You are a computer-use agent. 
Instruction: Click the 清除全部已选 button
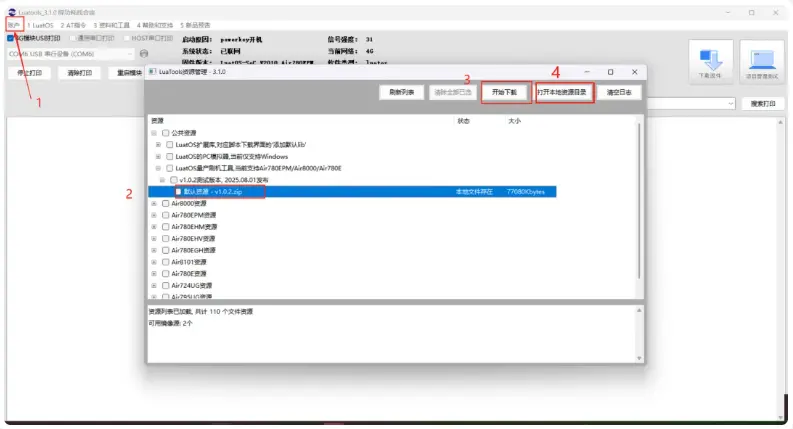click(x=453, y=92)
